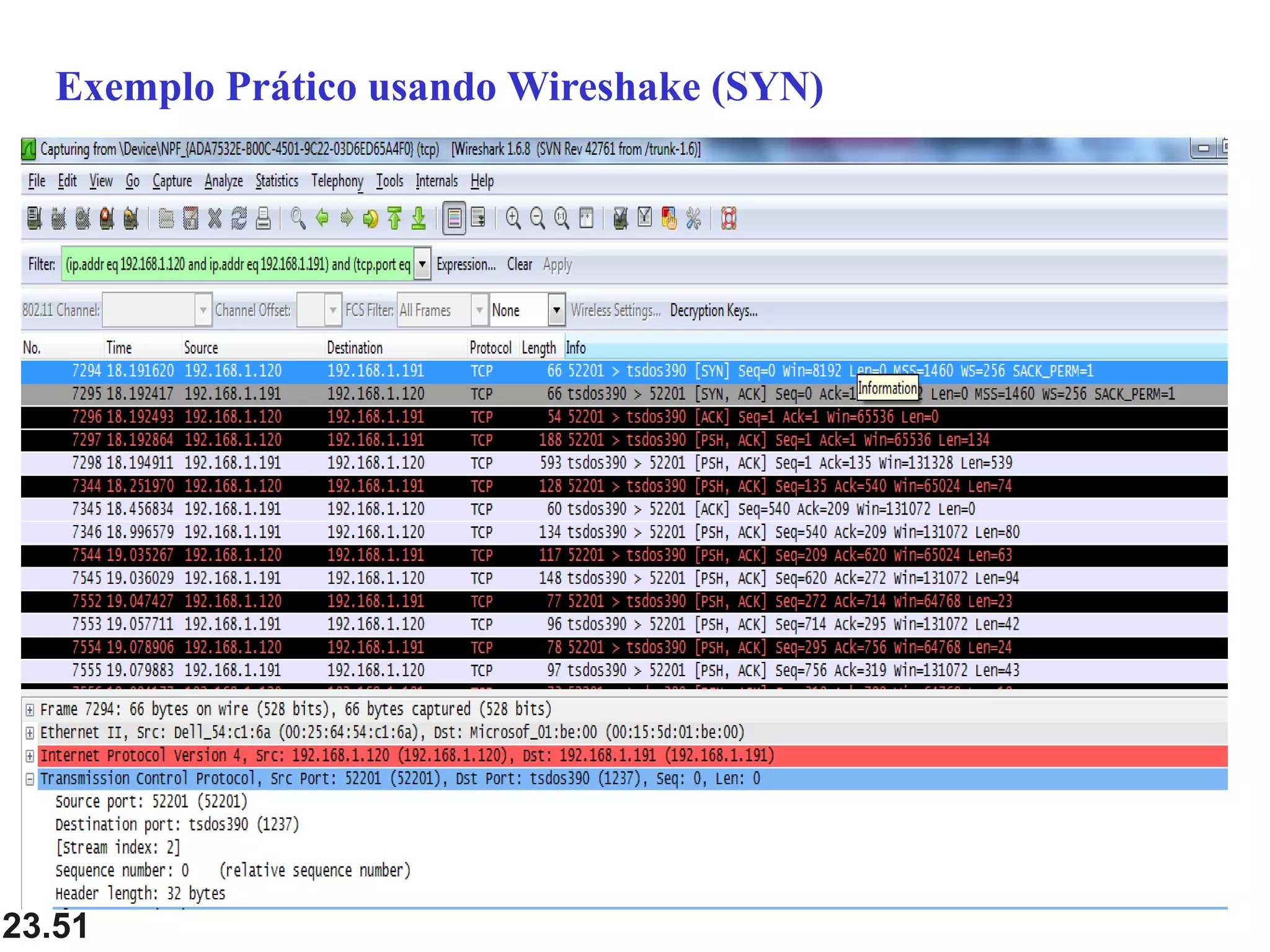The height and width of the screenshot is (952, 1270).
Task: Click the help lifebuoy icon
Action: [x=729, y=218]
